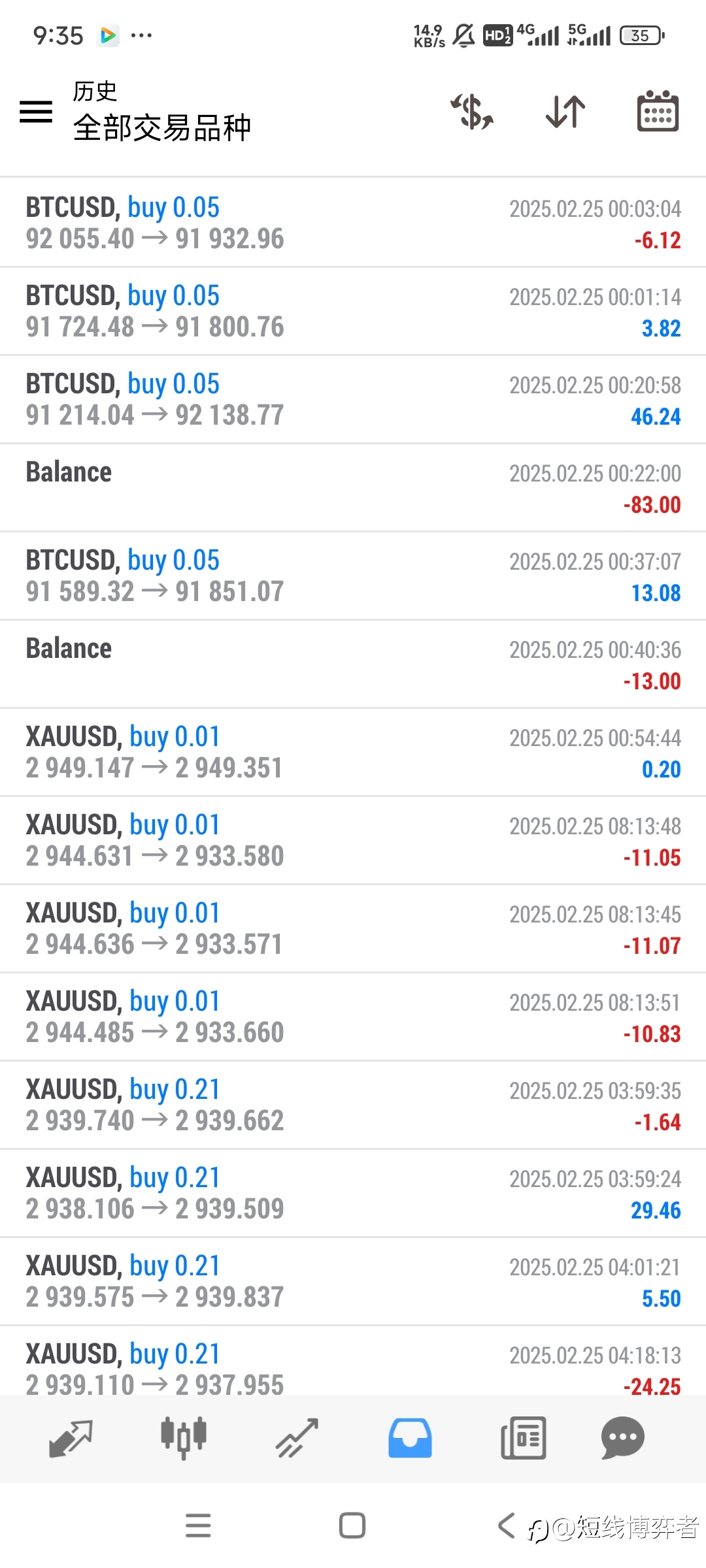This screenshot has width=706, height=1568.
Task: Tap Android back navigation arrow
Action: tap(506, 1526)
